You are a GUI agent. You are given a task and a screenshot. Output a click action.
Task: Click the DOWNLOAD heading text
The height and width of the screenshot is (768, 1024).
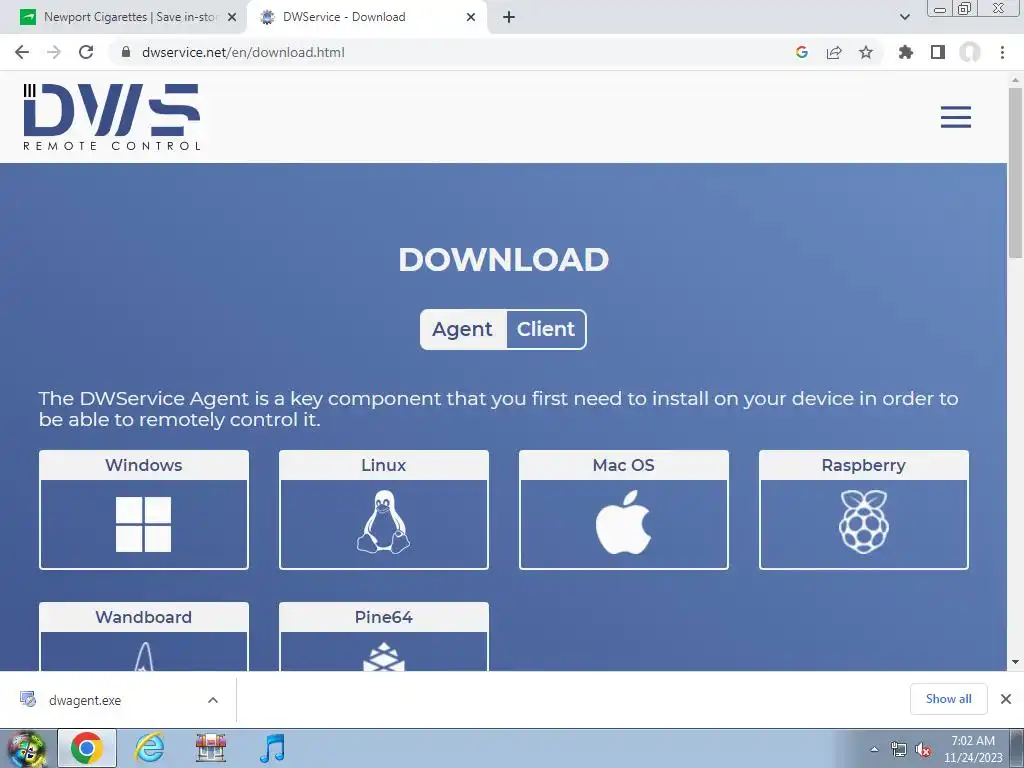pos(504,260)
